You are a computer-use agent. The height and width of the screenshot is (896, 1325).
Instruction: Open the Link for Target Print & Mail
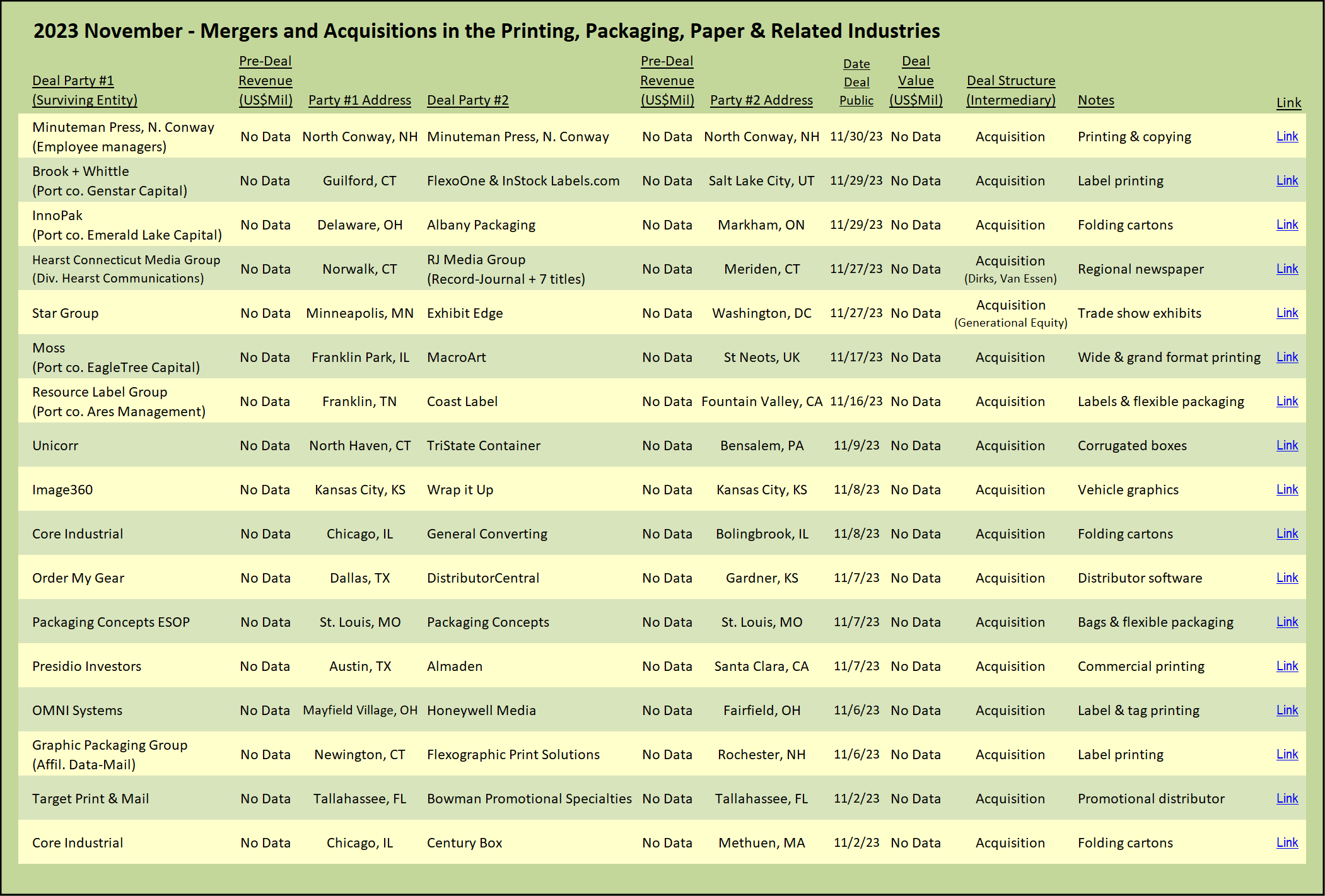pyautogui.click(x=1287, y=798)
